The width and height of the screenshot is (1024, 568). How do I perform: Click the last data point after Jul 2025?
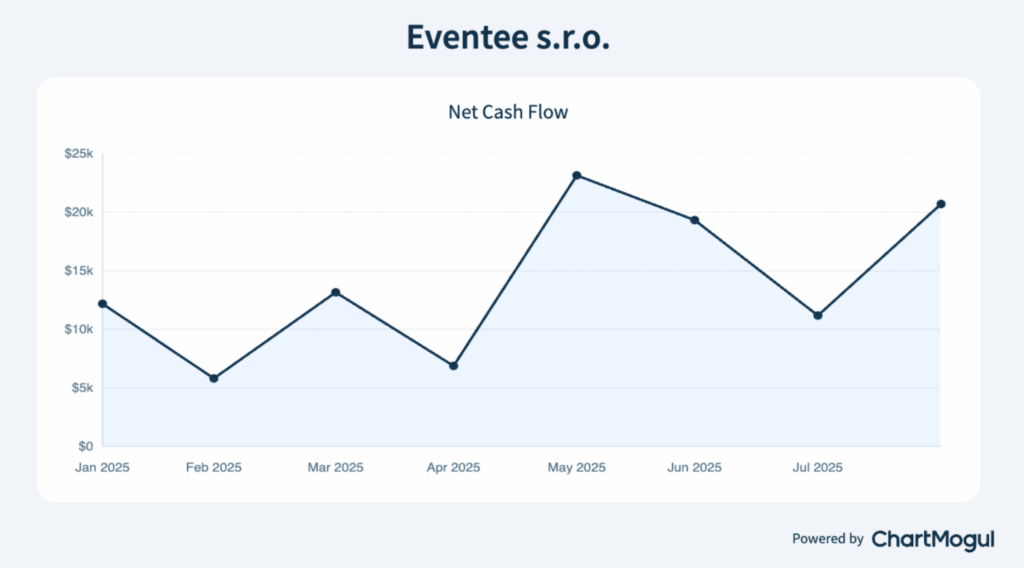[941, 204]
